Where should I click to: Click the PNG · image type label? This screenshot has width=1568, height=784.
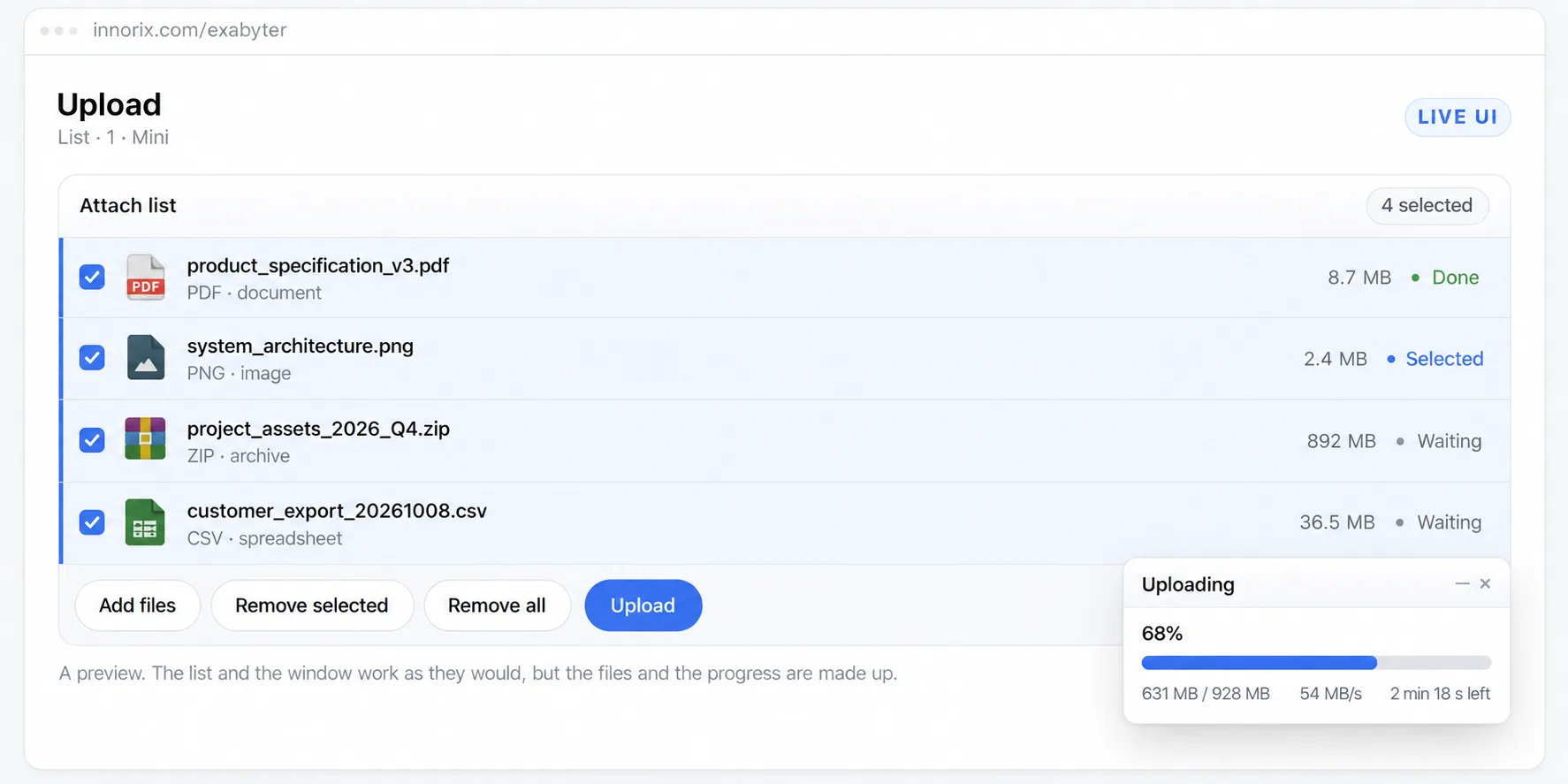(239, 373)
